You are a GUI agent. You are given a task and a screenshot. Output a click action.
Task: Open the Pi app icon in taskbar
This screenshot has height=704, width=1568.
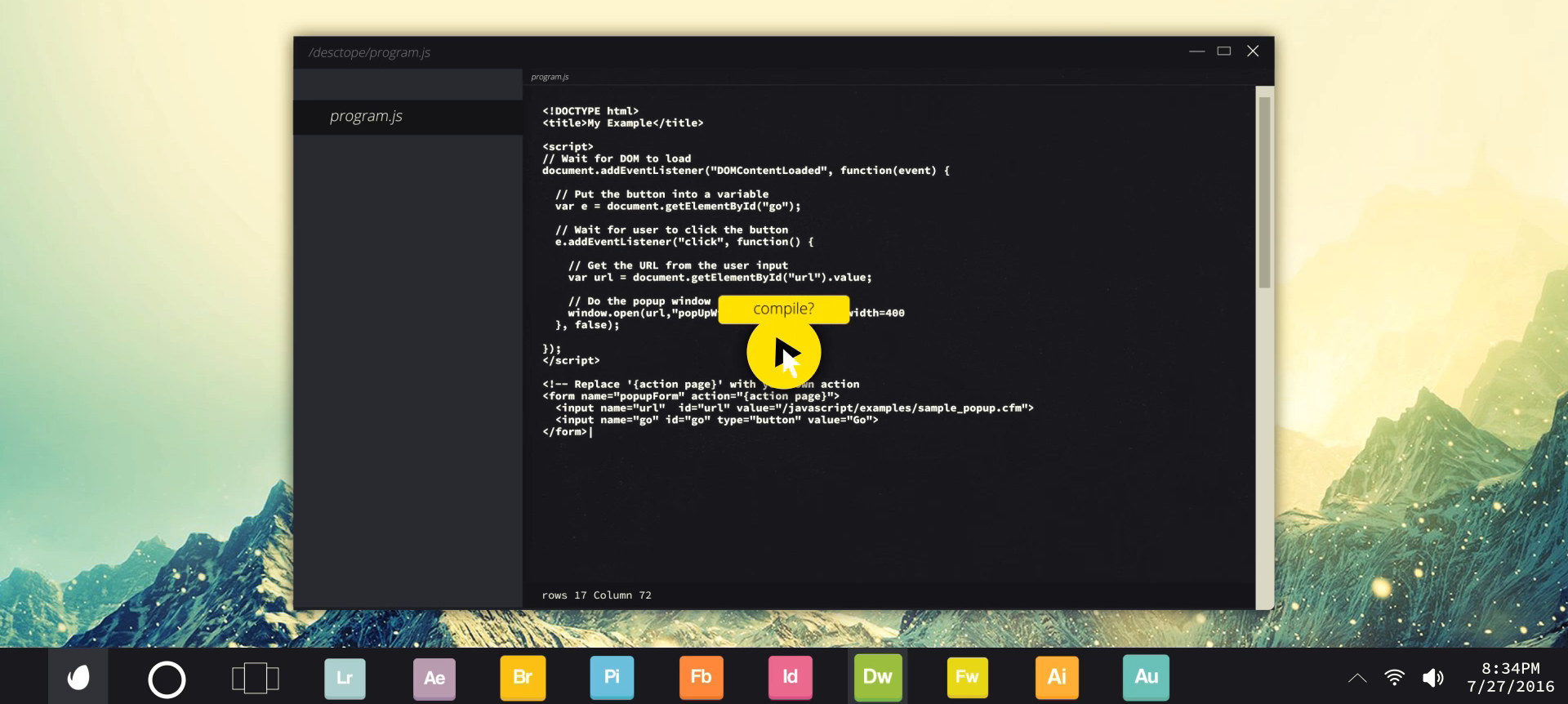(612, 677)
